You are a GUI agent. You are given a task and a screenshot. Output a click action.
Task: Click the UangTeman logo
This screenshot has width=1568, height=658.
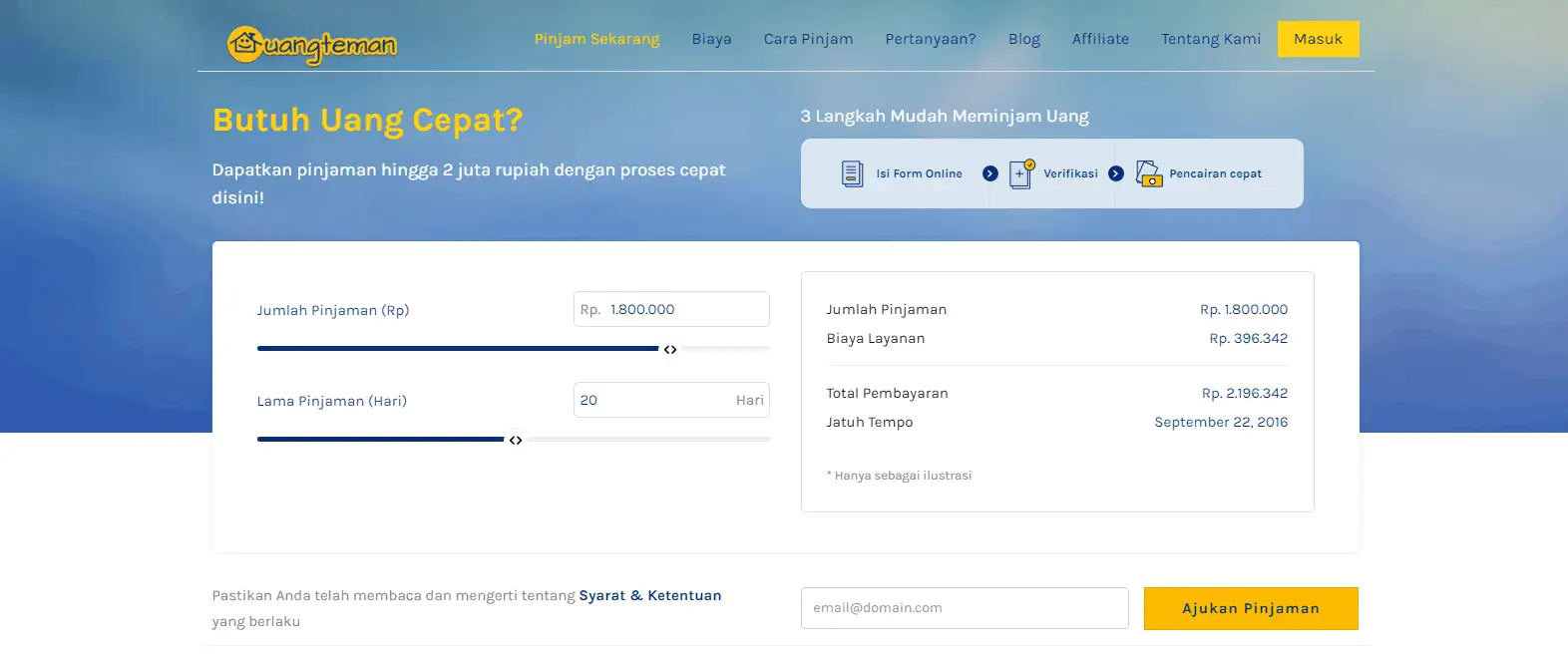pos(311,45)
